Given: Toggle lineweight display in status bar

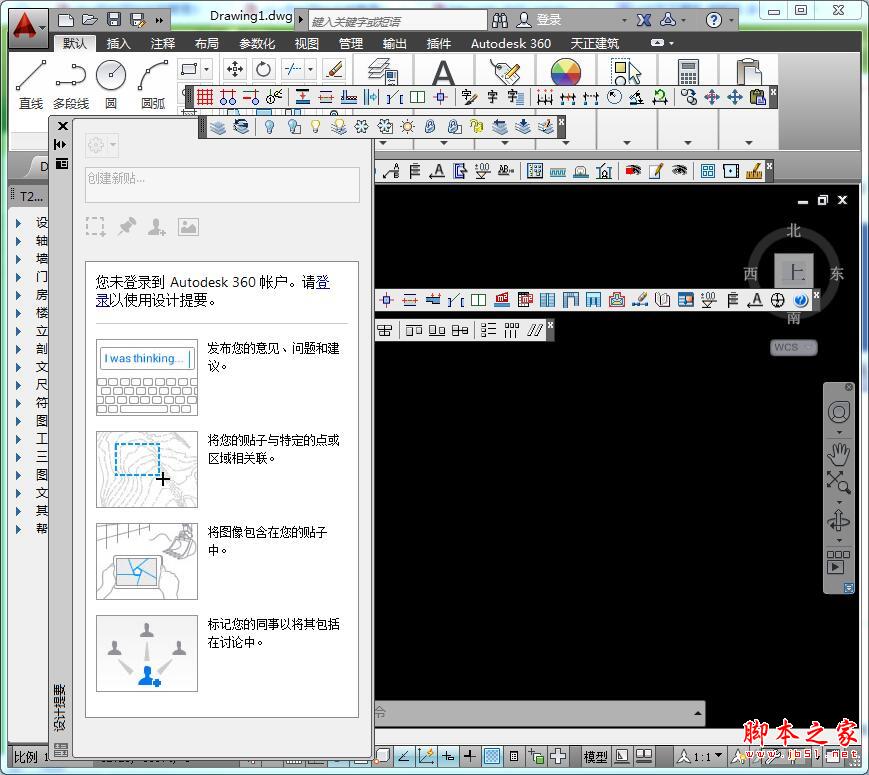Looking at the screenshot, I should point(469,756).
